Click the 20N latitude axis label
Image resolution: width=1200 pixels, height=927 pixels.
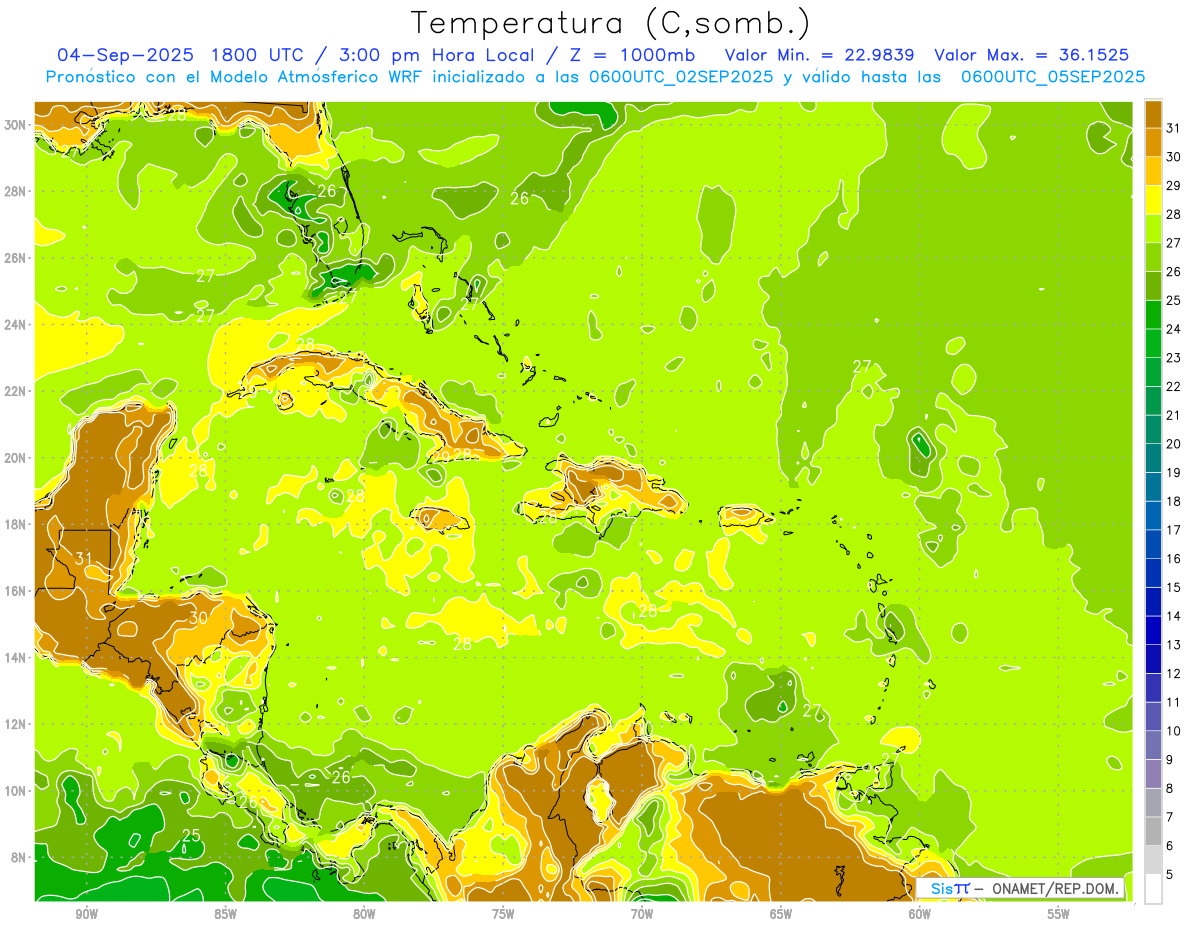pyautogui.click(x=15, y=457)
